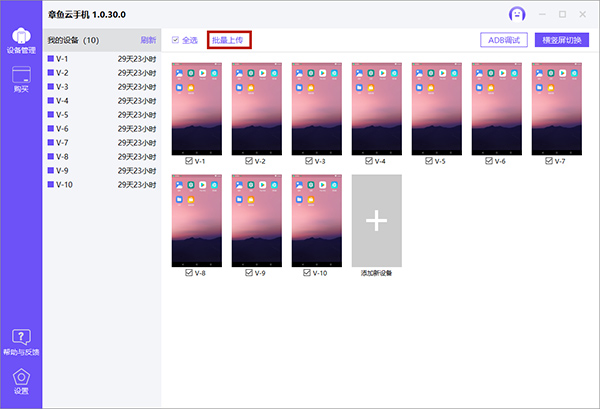Viewport: 600px width, 409px height.
Task: Toggle the 全选 select-all checkbox
Action: [x=176, y=40]
